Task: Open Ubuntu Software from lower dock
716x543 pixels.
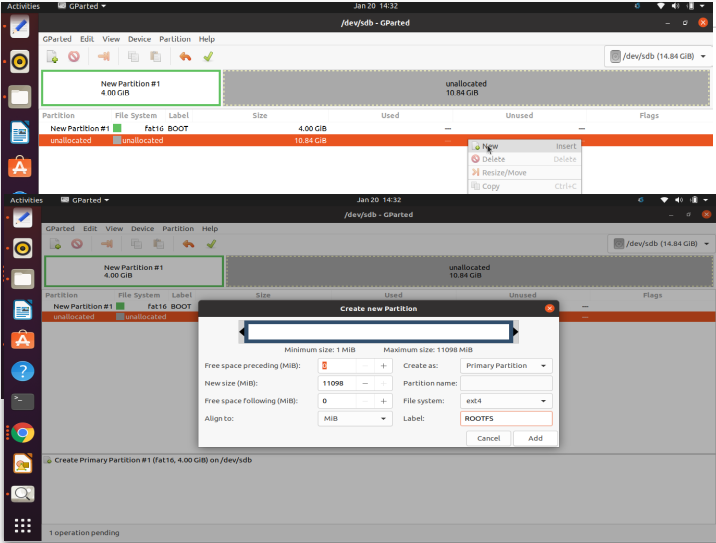Action: pyautogui.click(x=22, y=340)
